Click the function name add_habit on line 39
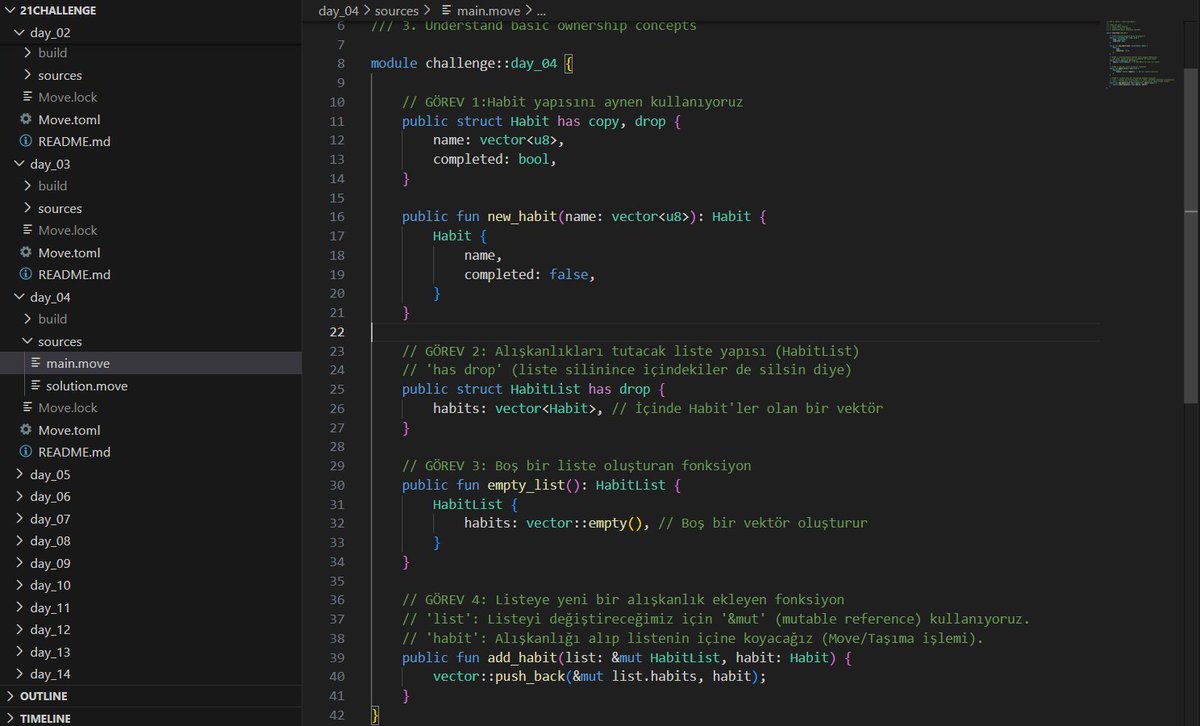This screenshot has height=726, width=1200. pyautogui.click(x=522, y=658)
